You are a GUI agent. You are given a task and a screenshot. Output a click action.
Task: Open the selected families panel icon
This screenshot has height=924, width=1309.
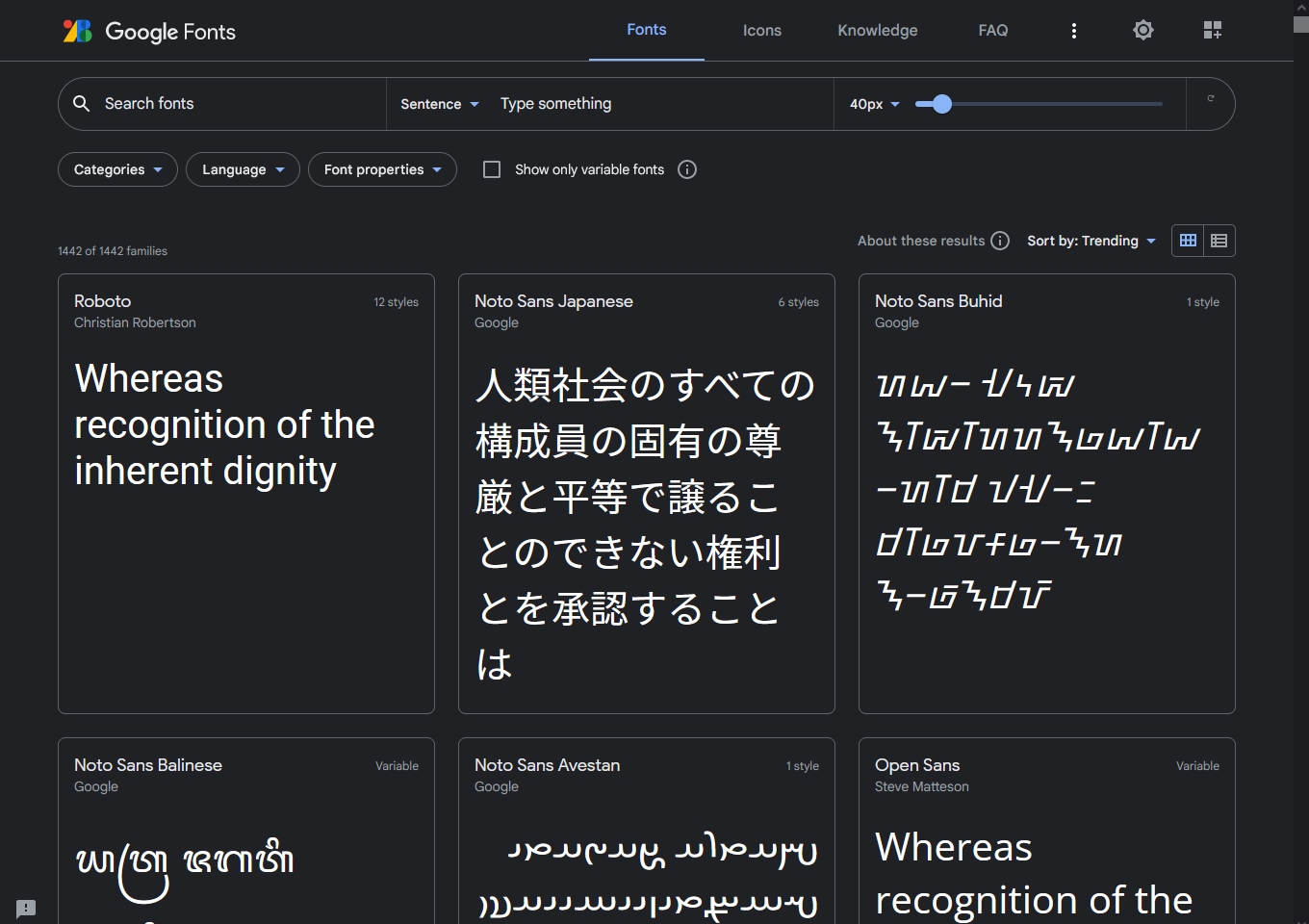tap(1213, 30)
